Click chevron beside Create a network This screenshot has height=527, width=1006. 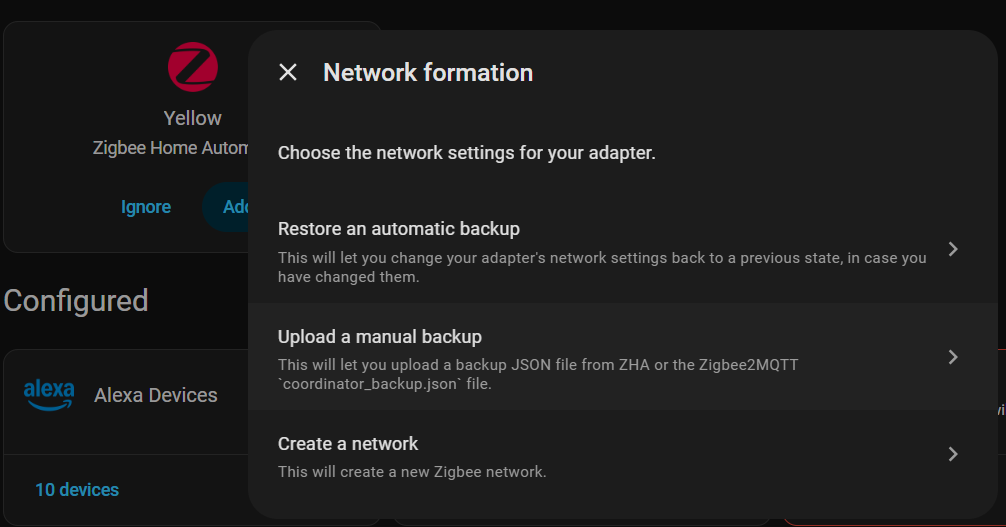[x=953, y=454]
